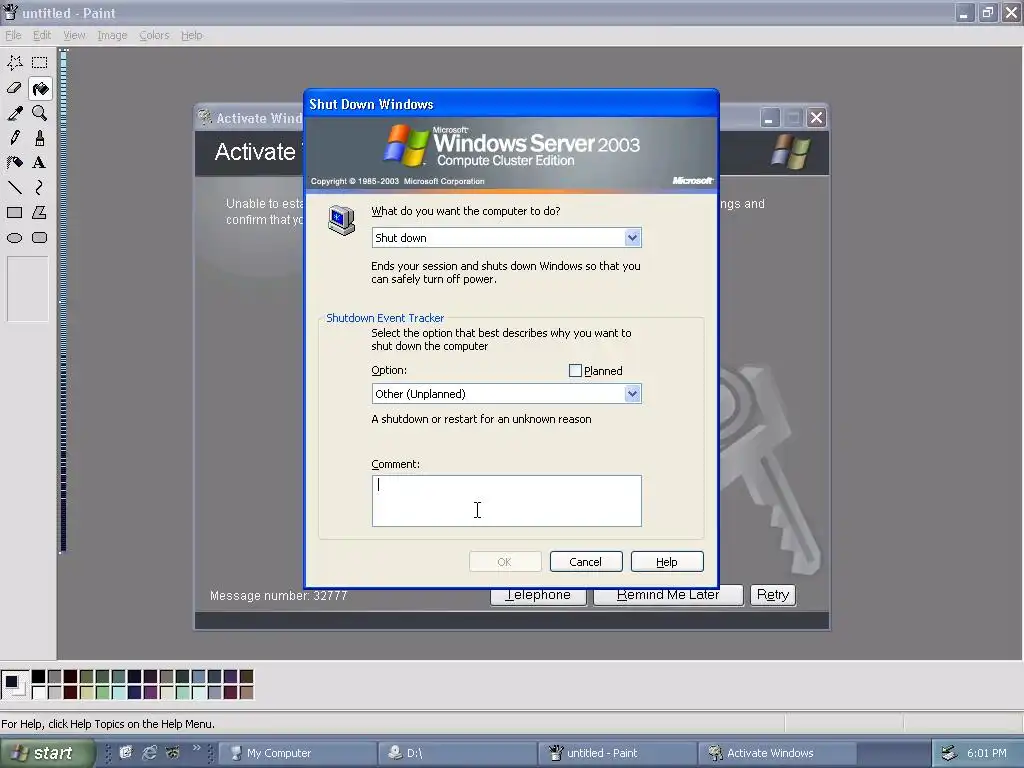The width and height of the screenshot is (1024, 768).
Task: Restore down the Paint window
Action: (x=987, y=12)
